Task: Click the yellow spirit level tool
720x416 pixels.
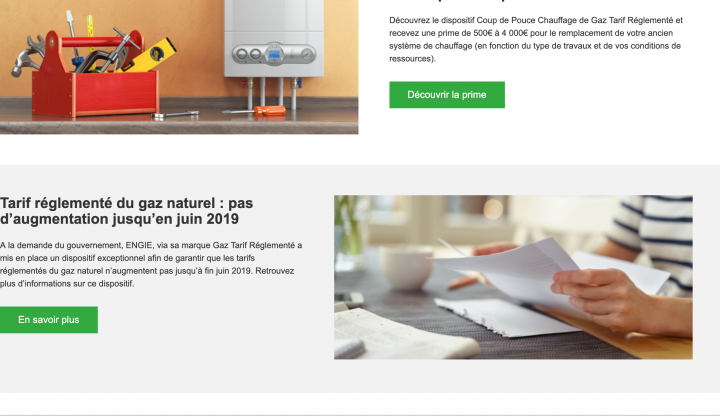Action: [146, 57]
